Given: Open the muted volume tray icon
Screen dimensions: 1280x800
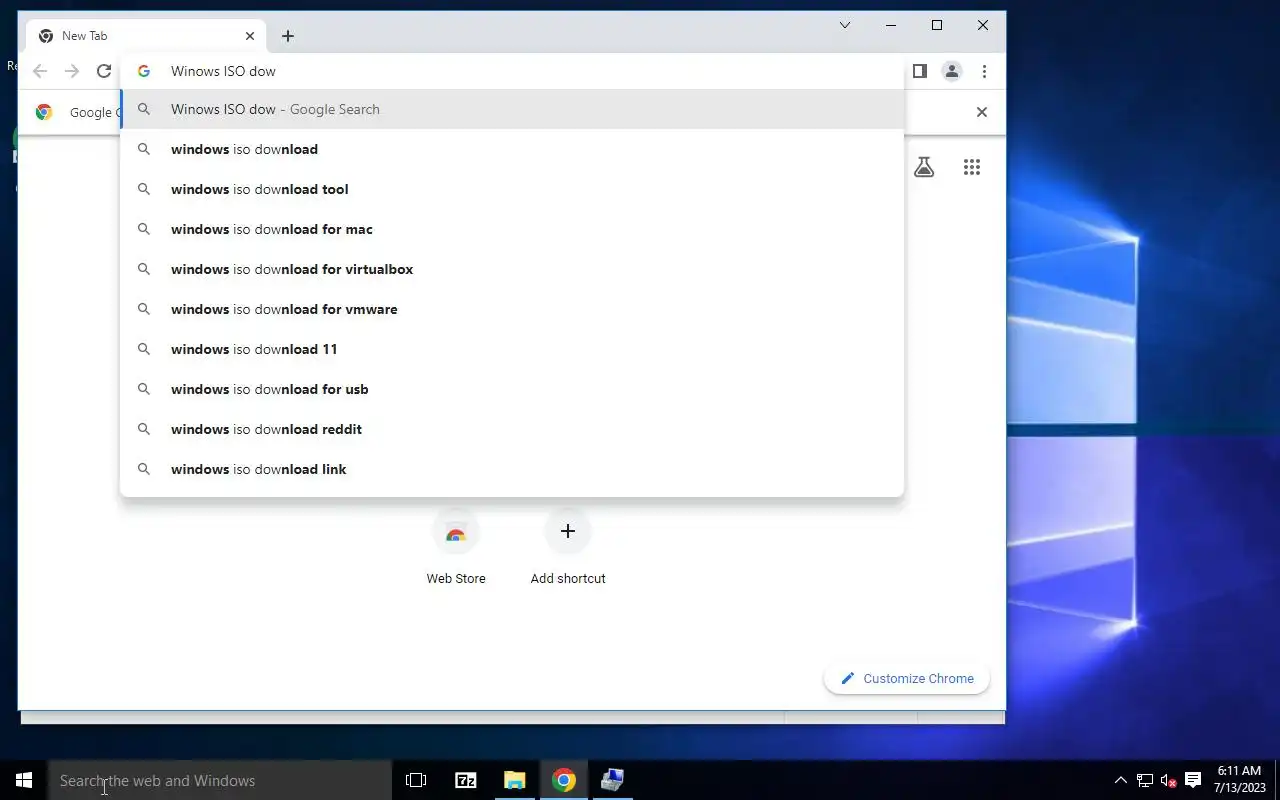Looking at the screenshot, I should [x=1168, y=780].
